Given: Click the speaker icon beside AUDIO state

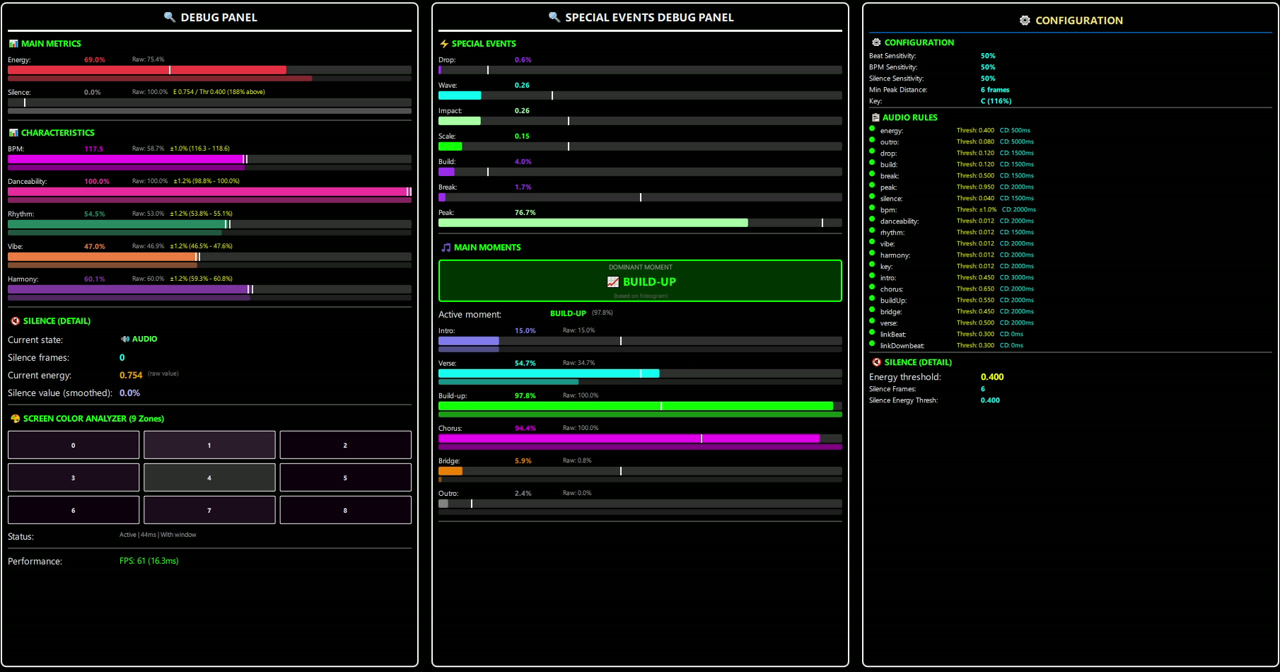Looking at the screenshot, I should point(125,339).
